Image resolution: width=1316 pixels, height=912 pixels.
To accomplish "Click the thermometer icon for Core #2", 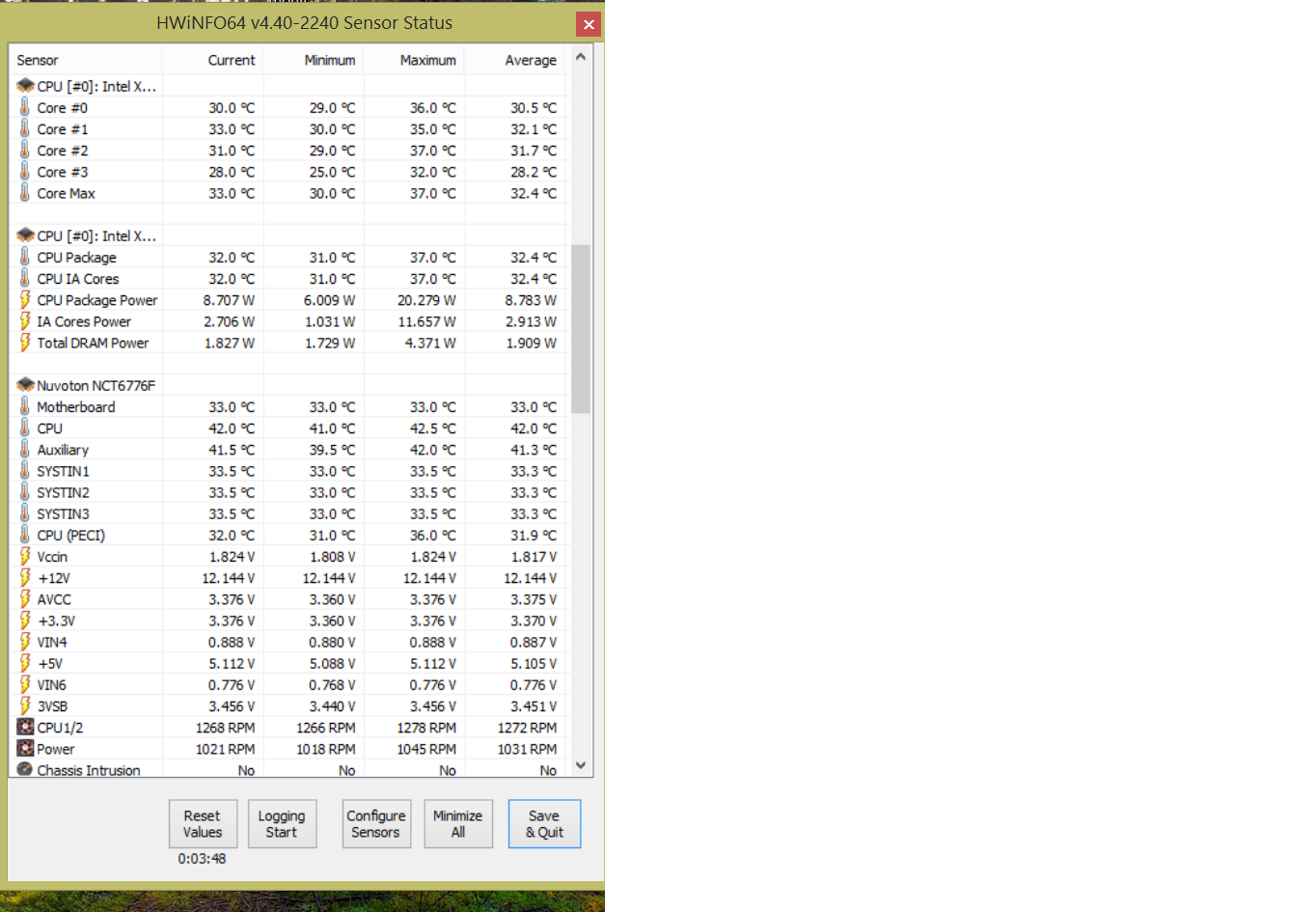I will coord(24,150).
